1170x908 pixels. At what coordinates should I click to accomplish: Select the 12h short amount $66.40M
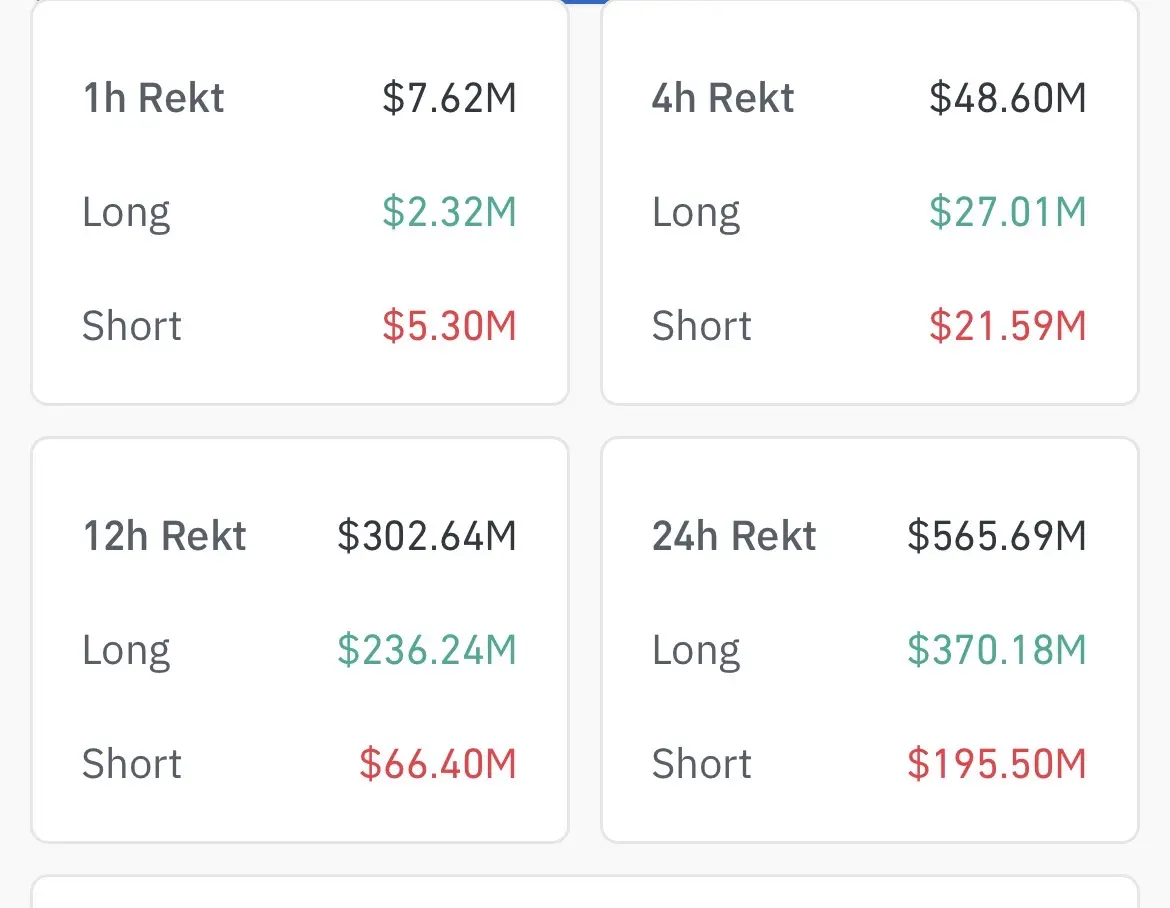[438, 764]
